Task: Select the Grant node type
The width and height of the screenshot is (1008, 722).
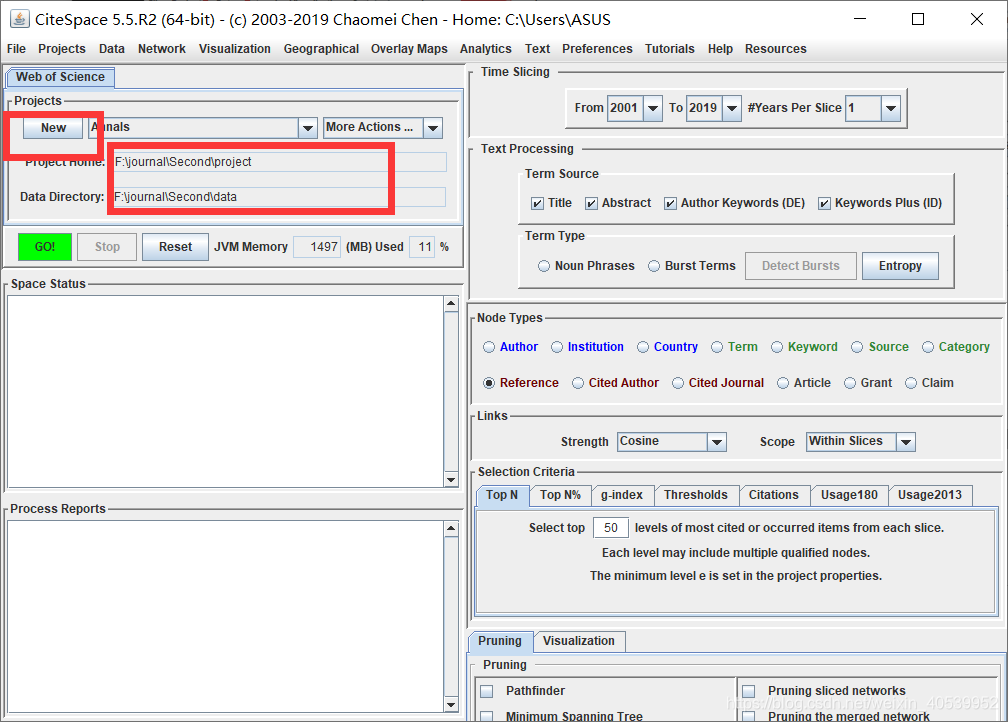Action: click(x=850, y=383)
